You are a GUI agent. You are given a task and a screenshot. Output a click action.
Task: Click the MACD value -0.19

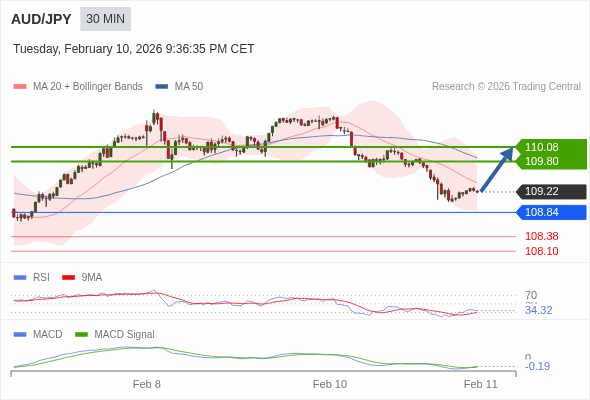point(537,366)
